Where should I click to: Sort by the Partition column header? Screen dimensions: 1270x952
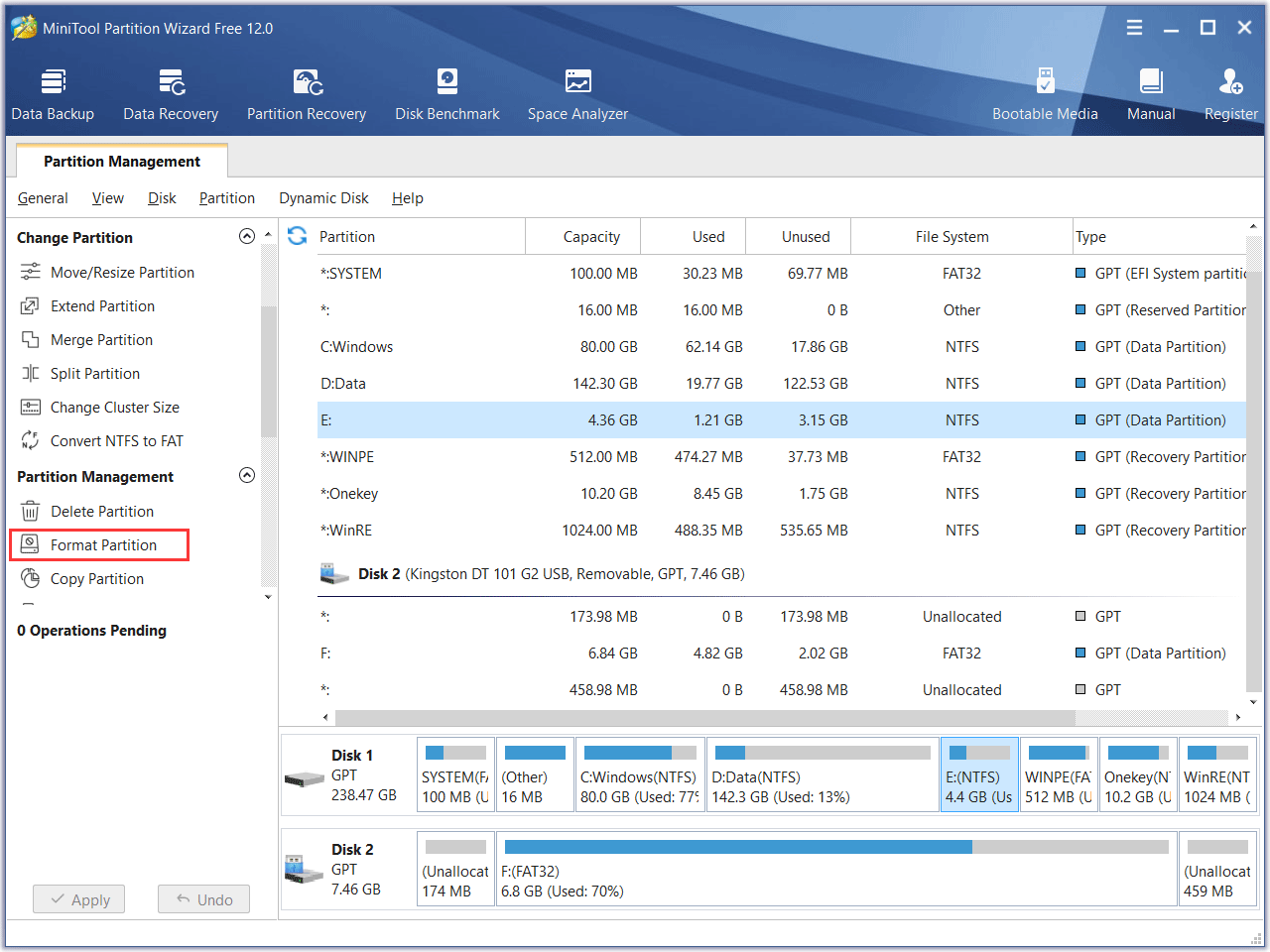coord(421,236)
